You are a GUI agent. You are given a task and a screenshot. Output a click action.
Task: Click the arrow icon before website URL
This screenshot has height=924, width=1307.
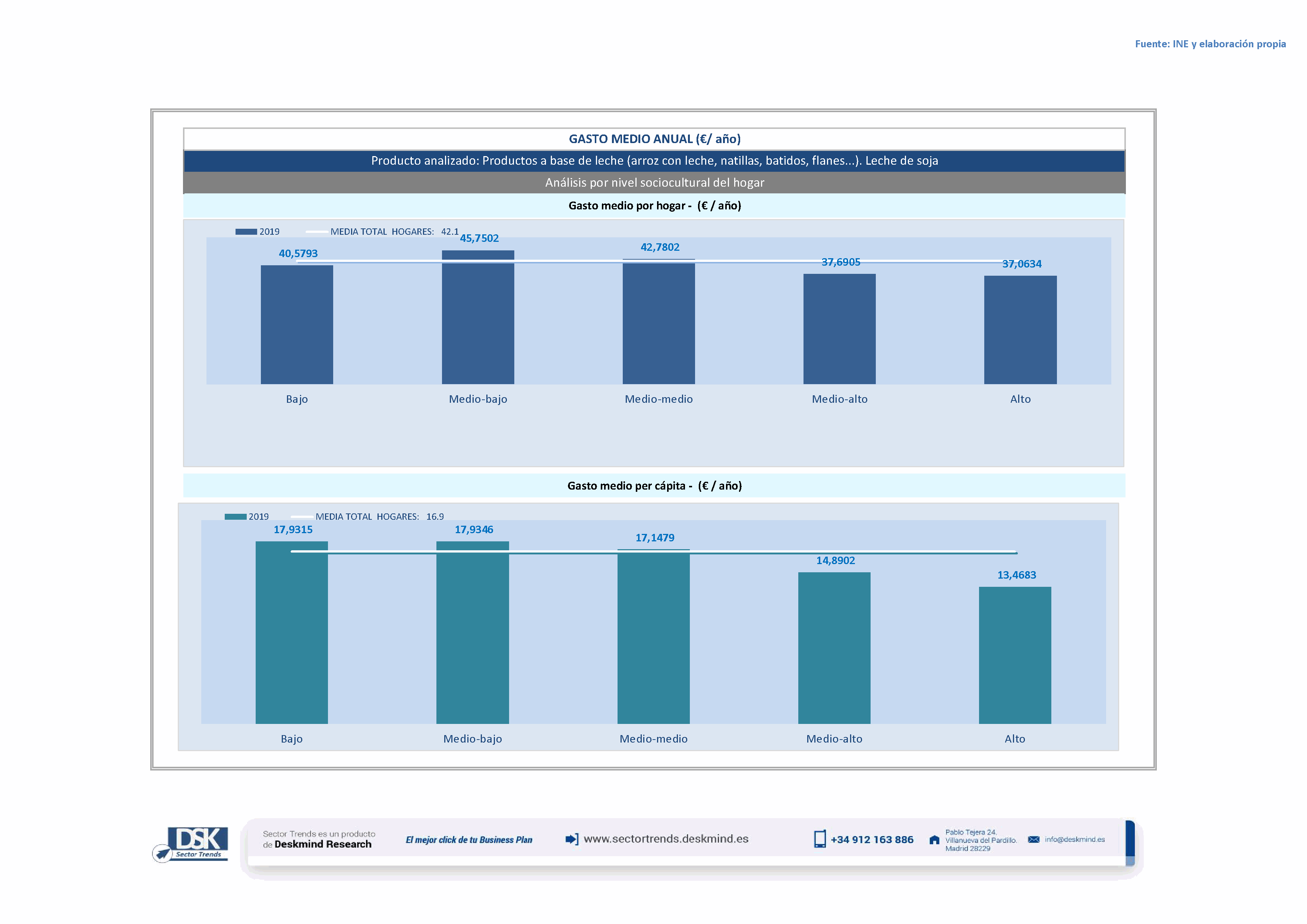point(571,839)
